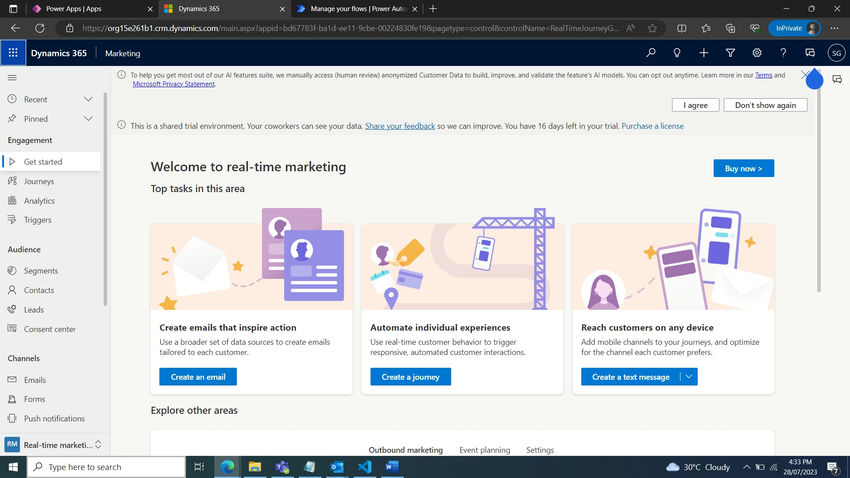
Task: Click the search magnifier in the header
Action: coord(651,53)
